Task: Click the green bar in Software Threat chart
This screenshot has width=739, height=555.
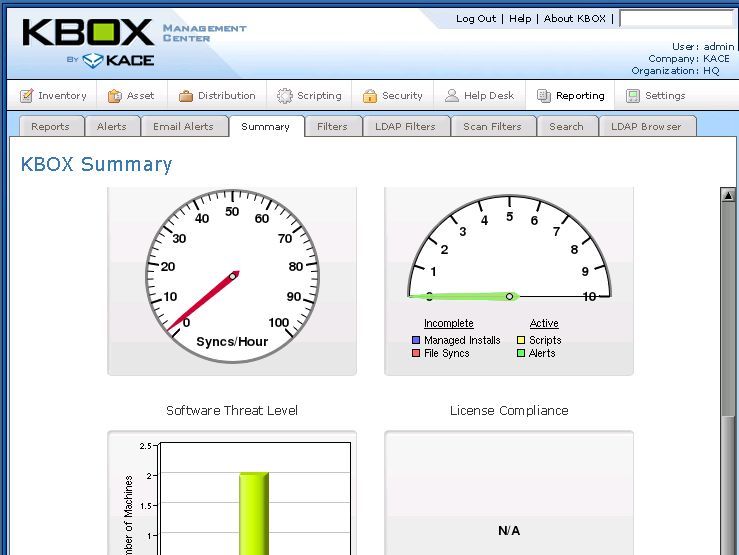Action: (254, 514)
